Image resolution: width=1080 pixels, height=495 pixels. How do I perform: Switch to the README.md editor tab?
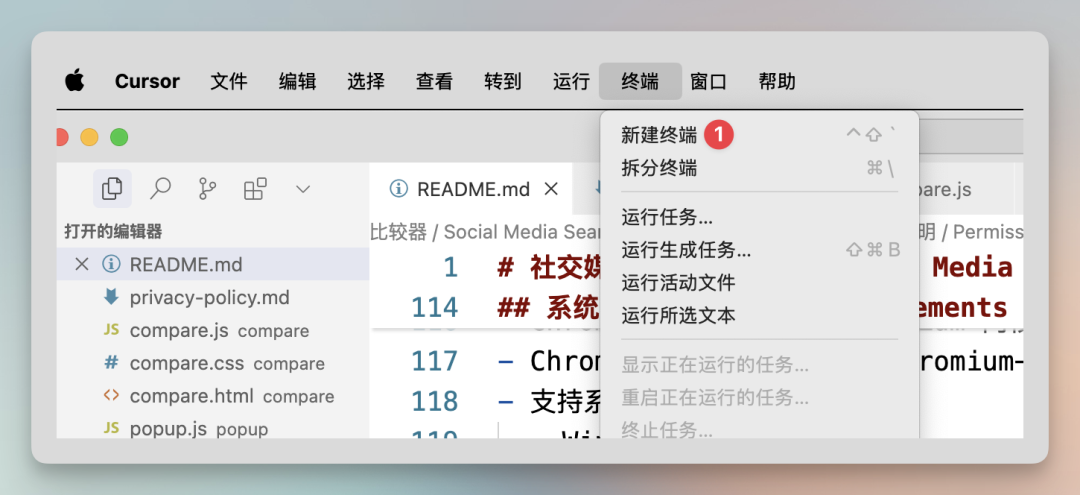point(470,189)
